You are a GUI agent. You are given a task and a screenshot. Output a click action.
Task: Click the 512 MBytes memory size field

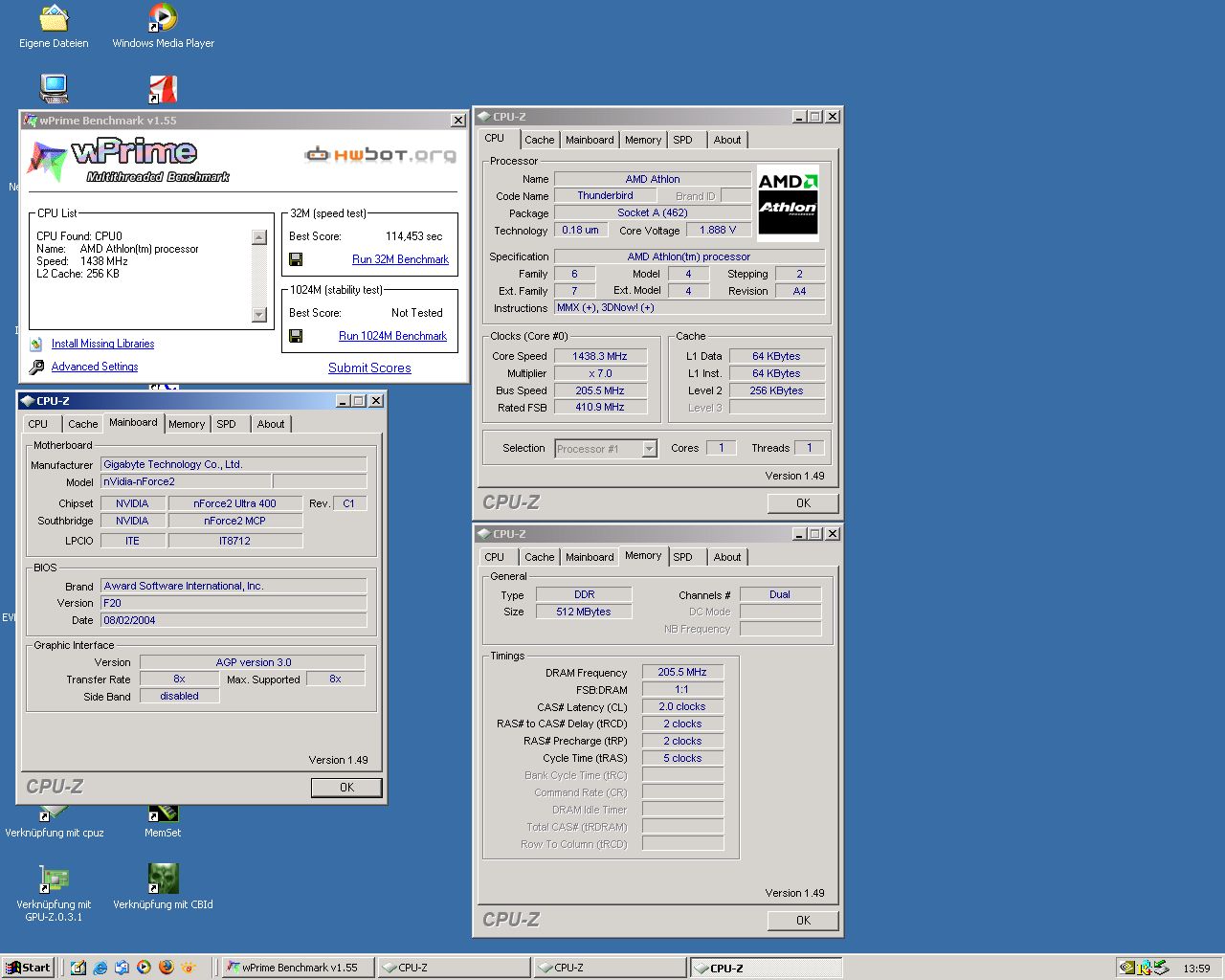(x=584, y=612)
